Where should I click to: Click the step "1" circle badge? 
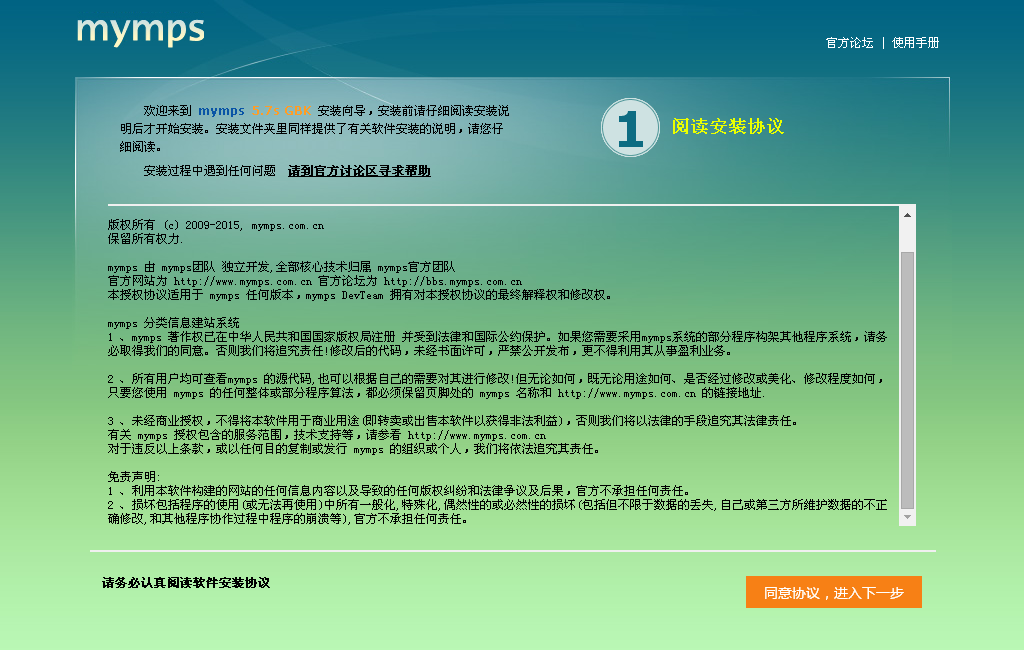629,128
